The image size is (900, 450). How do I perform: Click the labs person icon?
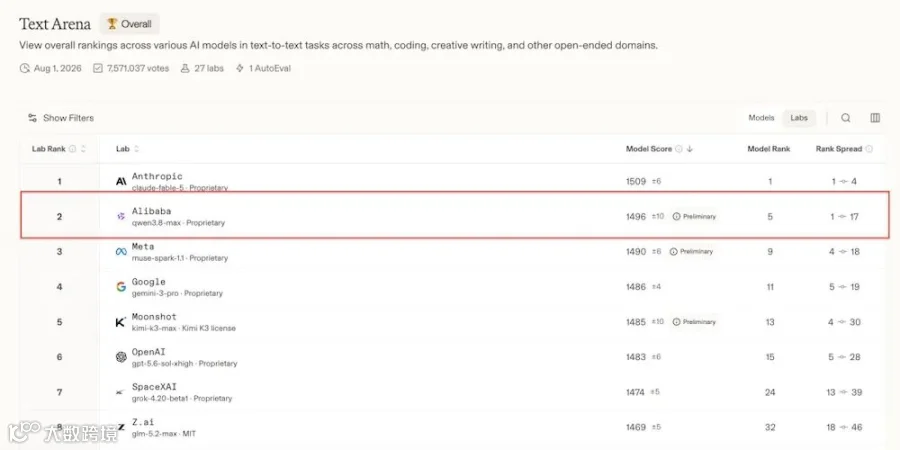click(185, 68)
